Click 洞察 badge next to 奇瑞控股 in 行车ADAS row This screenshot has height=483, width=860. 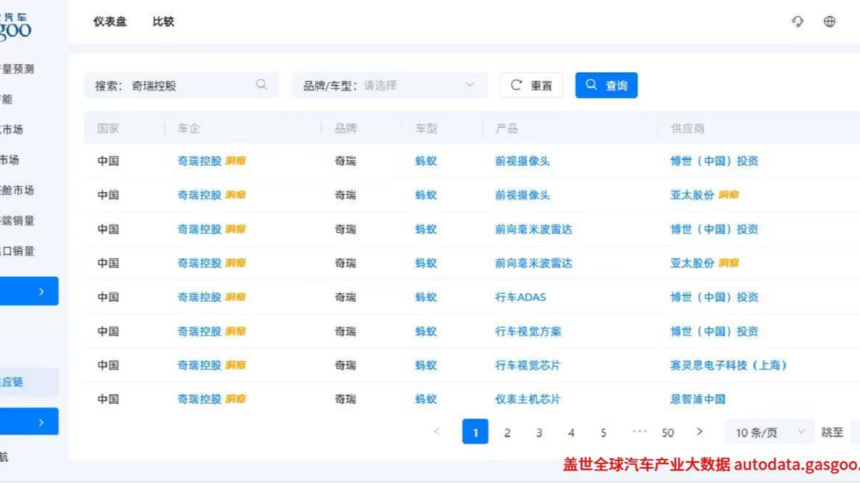tap(235, 297)
